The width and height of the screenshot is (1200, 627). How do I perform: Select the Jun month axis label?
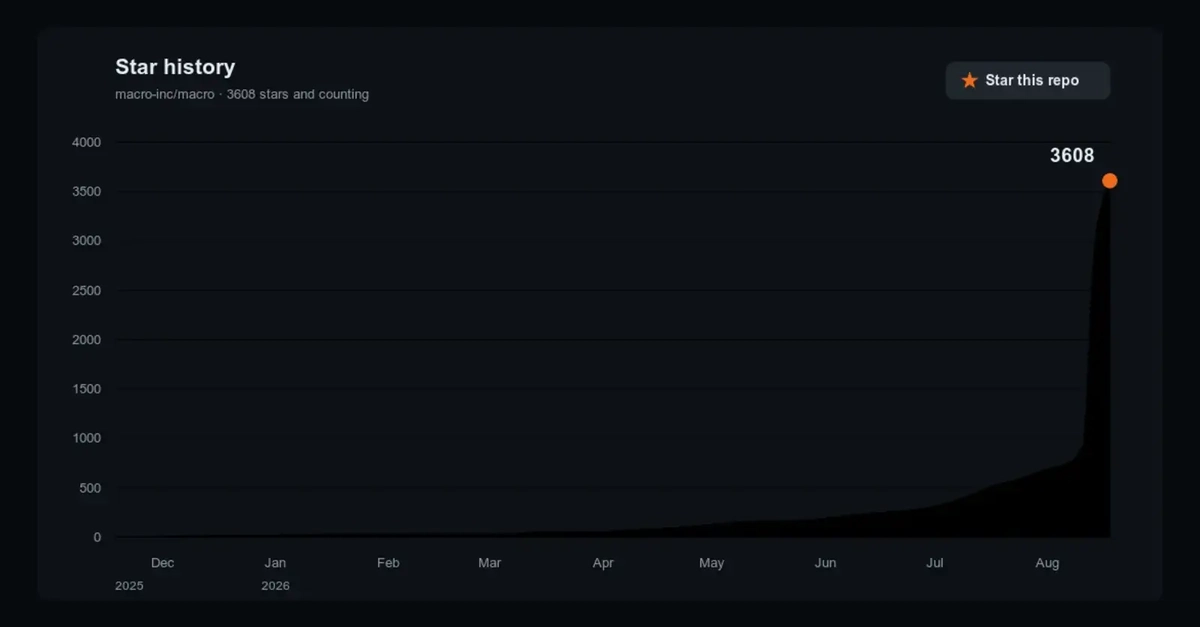point(825,563)
